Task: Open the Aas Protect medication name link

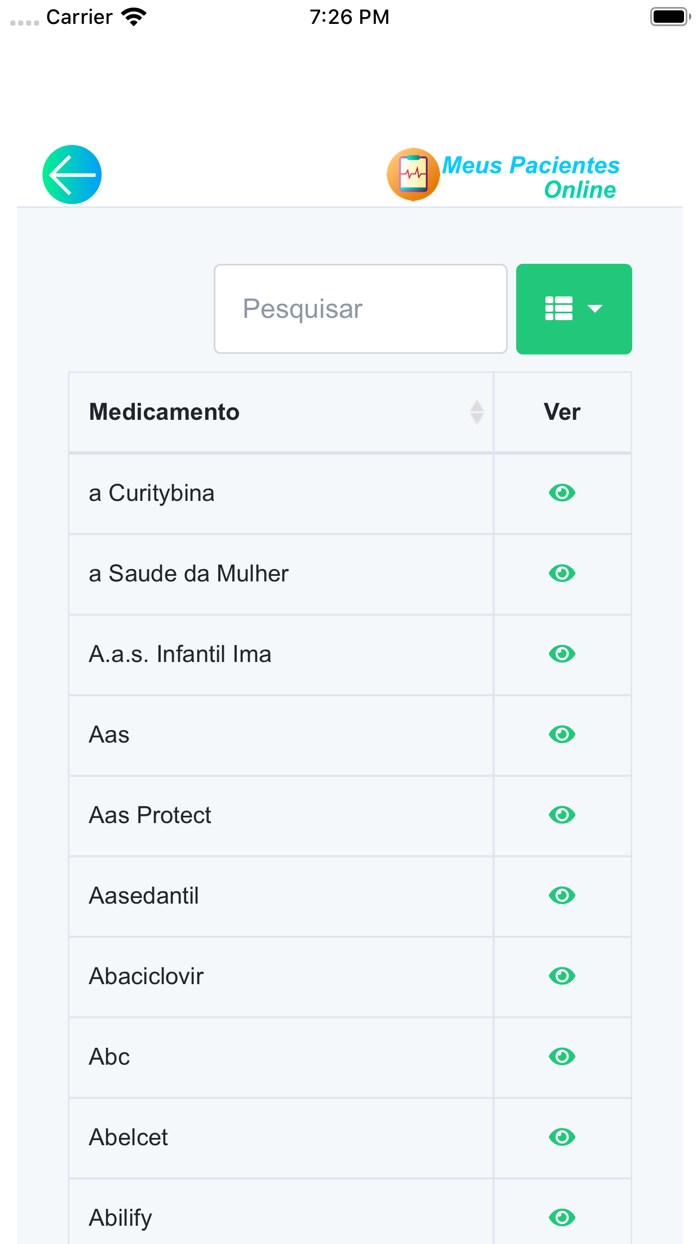Action: [x=149, y=816]
